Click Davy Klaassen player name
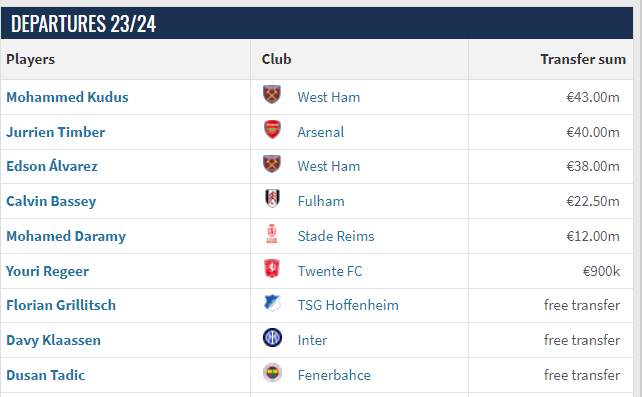 pyautogui.click(x=53, y=341)
